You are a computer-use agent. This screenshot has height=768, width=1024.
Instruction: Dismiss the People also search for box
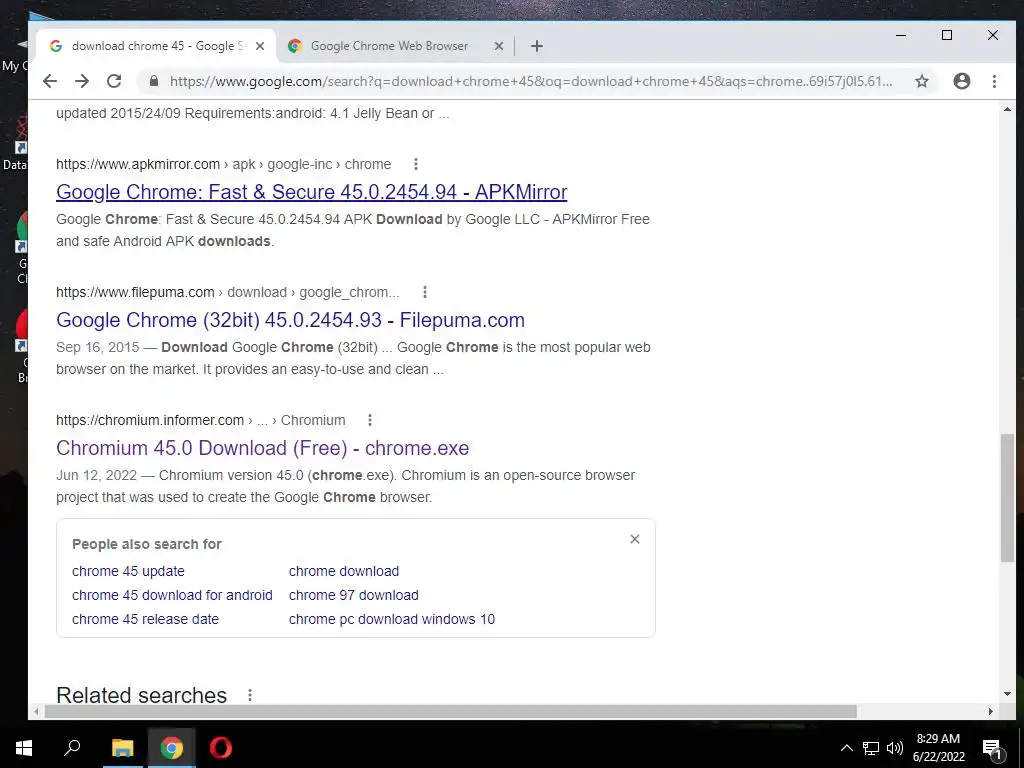pos(635,539)
